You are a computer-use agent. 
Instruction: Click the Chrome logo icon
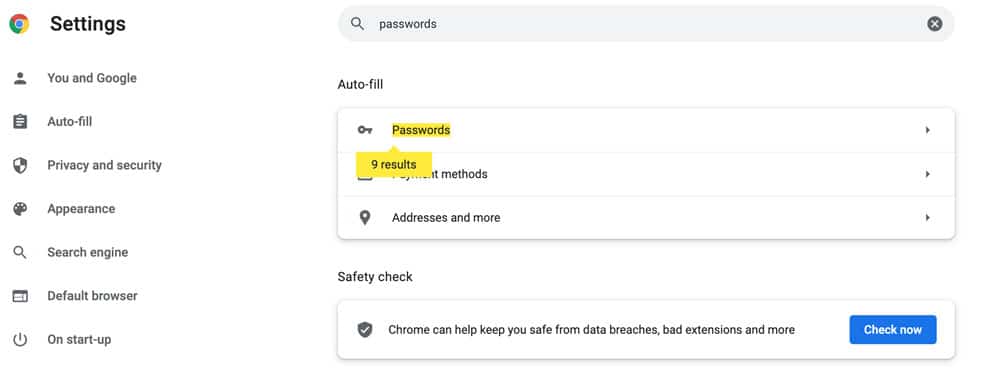(19, 24)
